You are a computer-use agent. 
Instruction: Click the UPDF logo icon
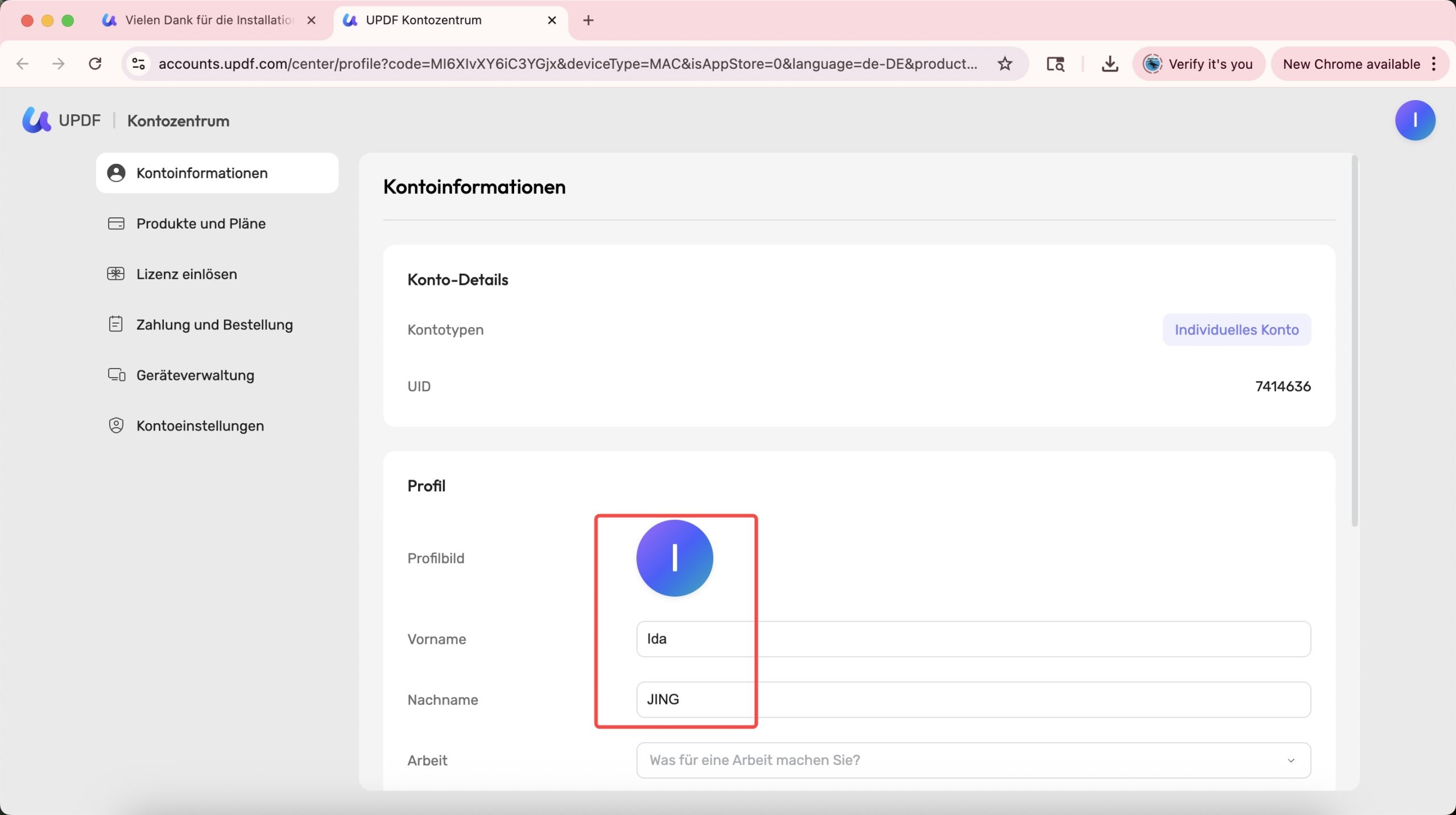coord(36,120)
